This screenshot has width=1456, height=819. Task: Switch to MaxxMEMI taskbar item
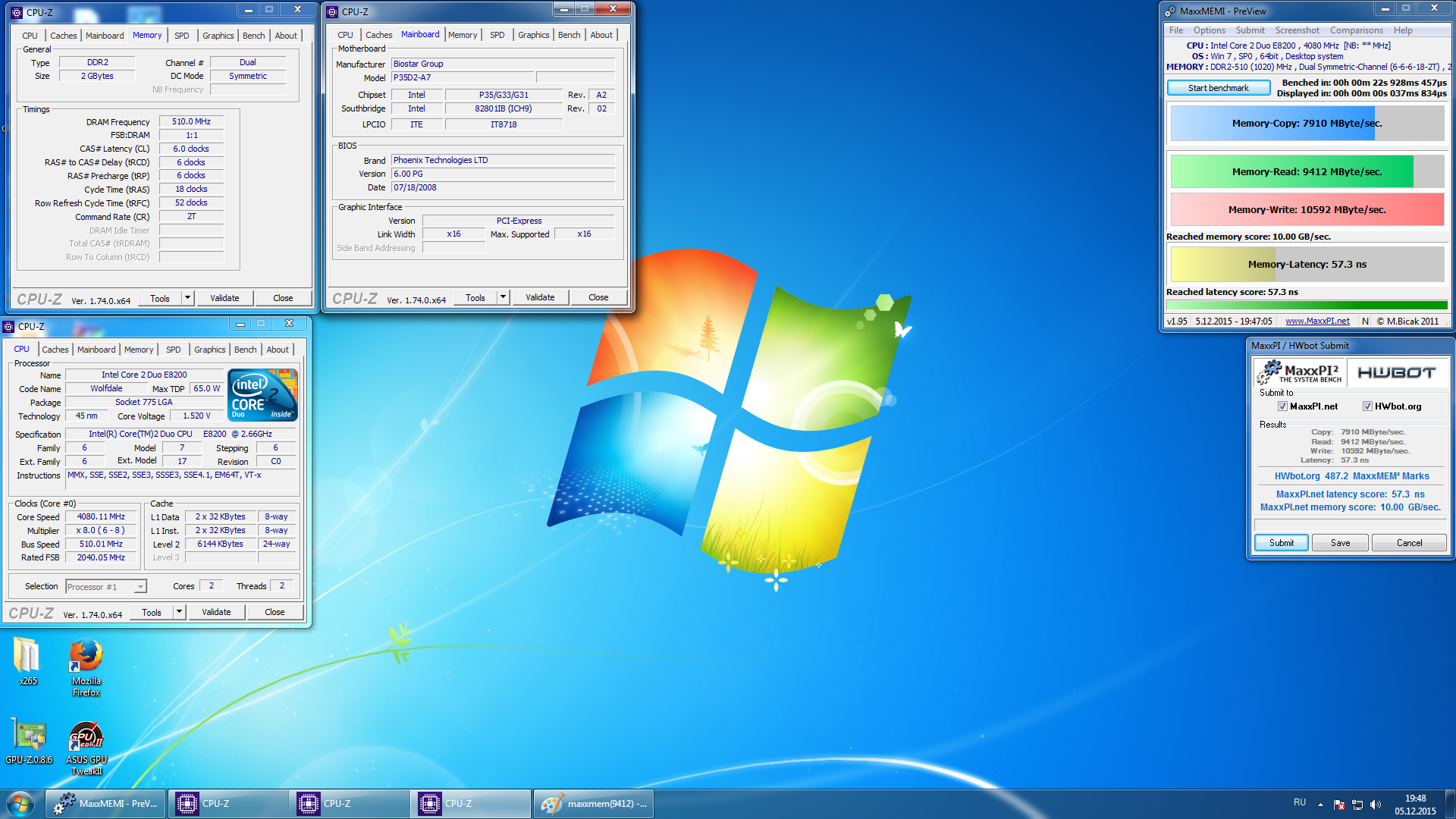point(106,804)
